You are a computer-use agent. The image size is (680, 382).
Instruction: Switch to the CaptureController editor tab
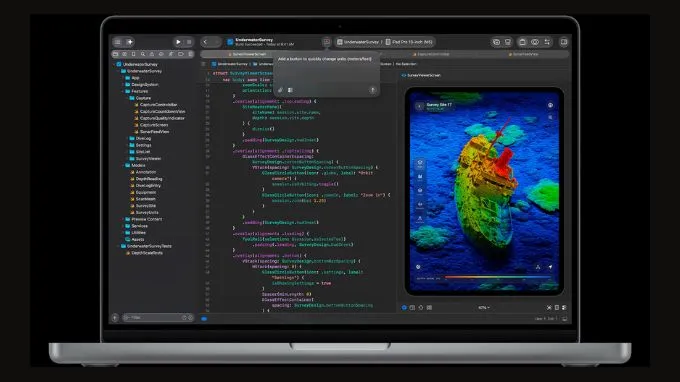431,54
